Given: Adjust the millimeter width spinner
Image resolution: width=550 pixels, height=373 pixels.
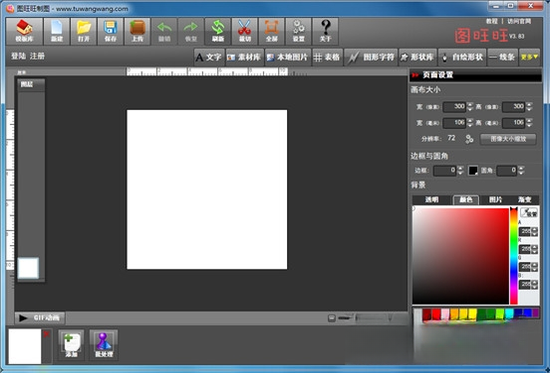Looking at the screenshot, I should tap(470, 122).
